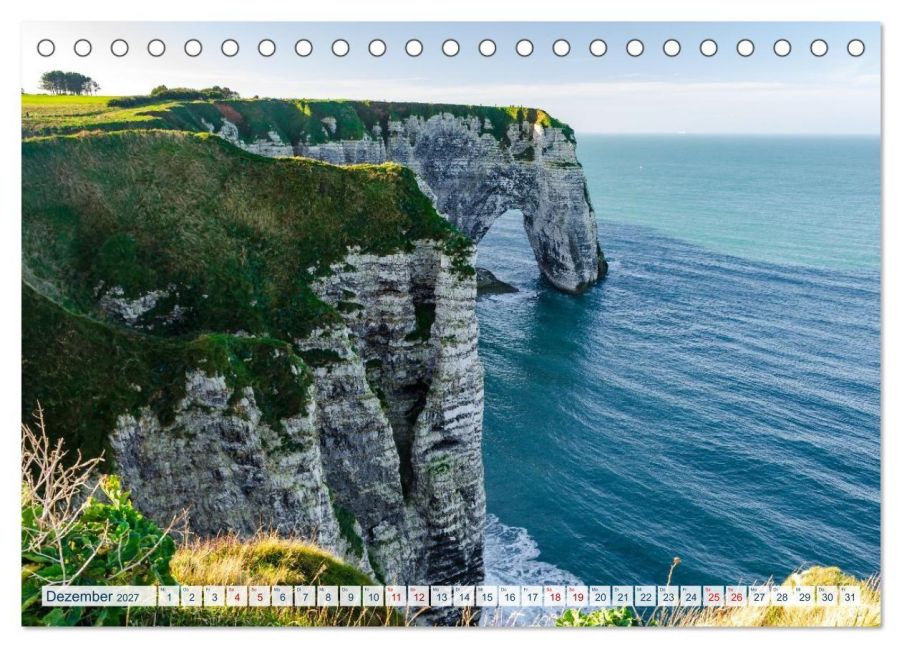The image size is (902, 648).
Task: Select red day 25 in the calendar strip
Action: [714, 597]
